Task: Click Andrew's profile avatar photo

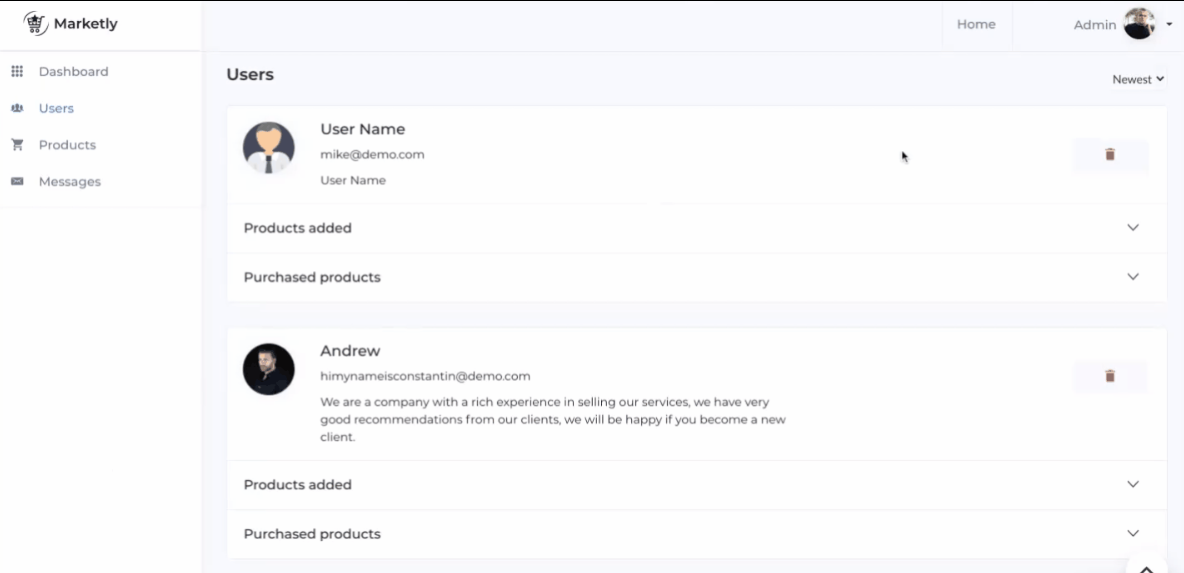Action: (x=268, y=369)
